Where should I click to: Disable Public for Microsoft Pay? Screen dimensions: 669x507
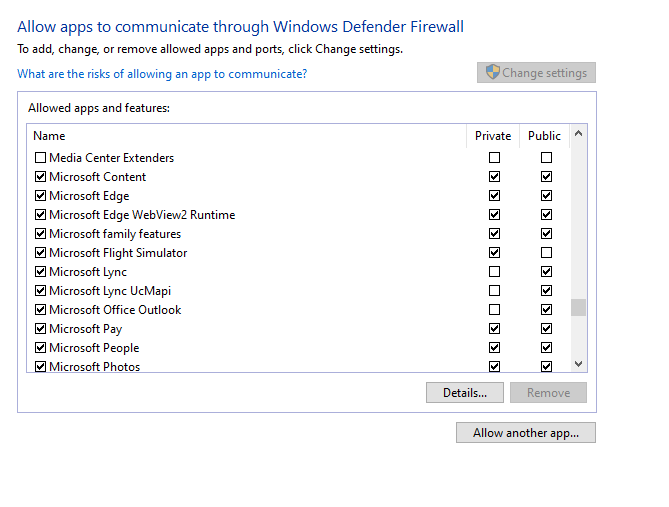tap(546, 329)
